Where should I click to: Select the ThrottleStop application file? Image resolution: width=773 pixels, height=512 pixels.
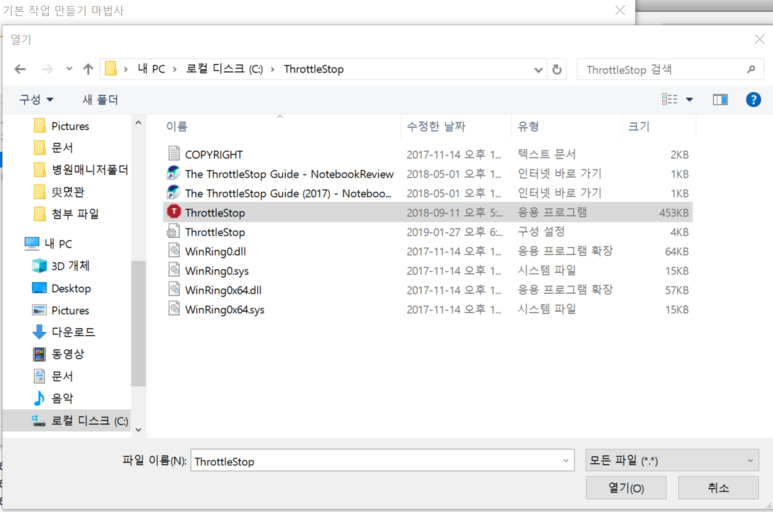tap(428, 212)
